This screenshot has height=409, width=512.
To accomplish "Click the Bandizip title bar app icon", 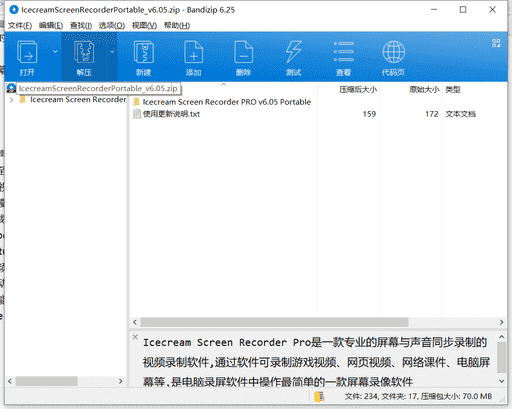I will coord(14,10).
